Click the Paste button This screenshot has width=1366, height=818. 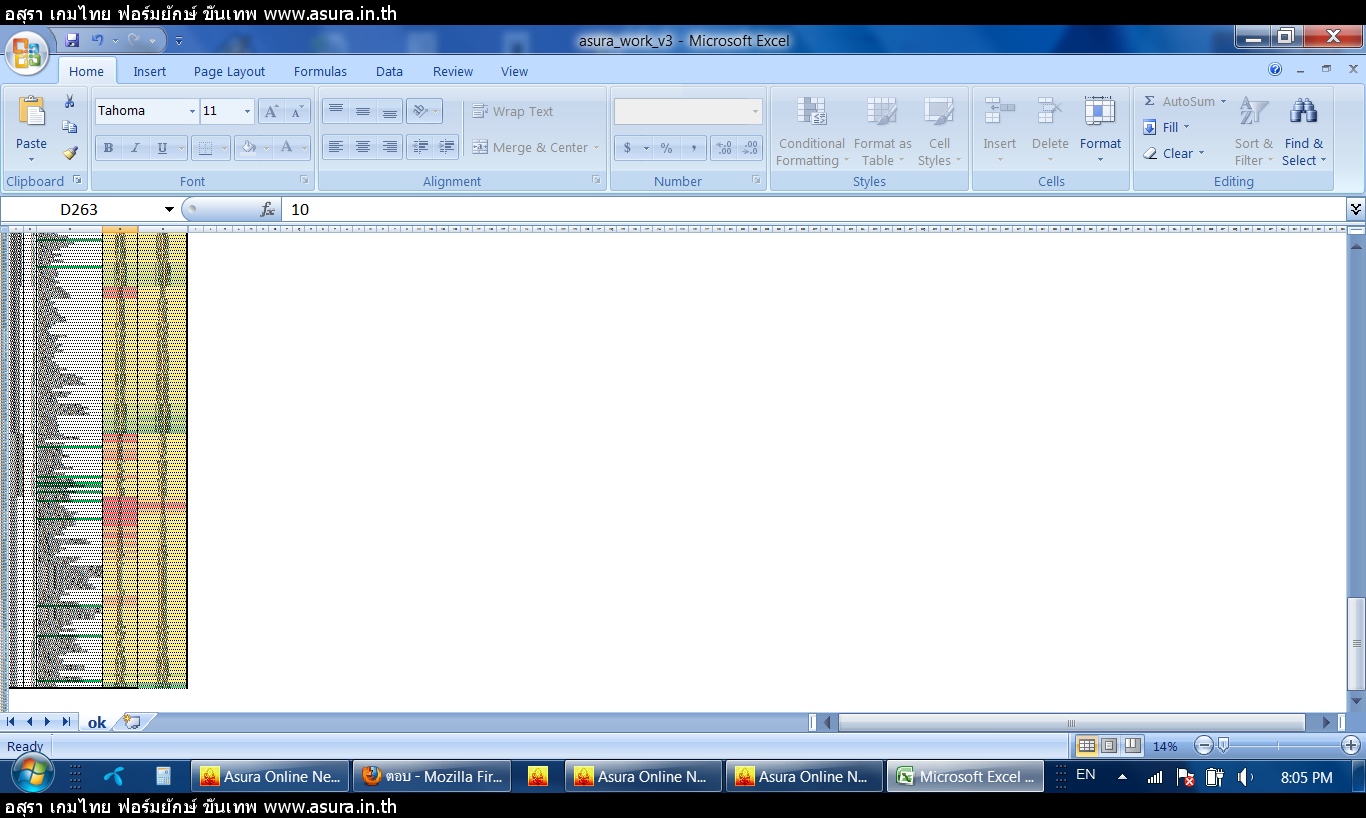31,130
